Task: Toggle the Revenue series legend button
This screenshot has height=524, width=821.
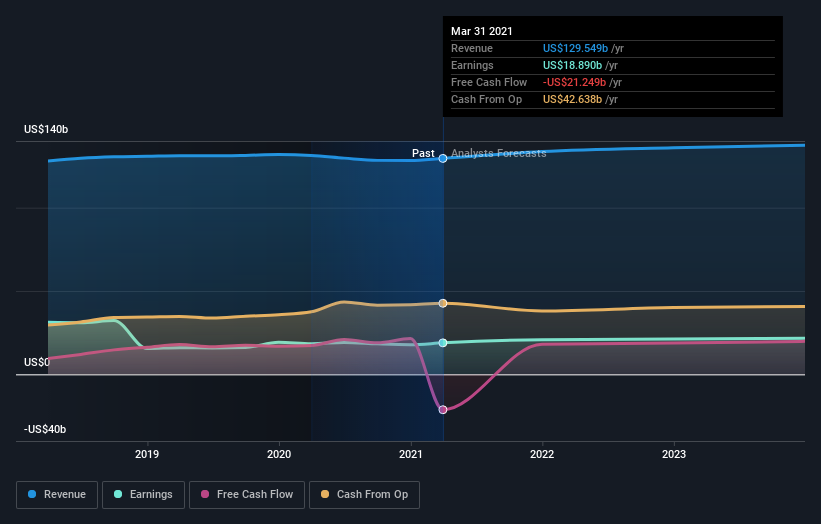Action: click(57, 495)
